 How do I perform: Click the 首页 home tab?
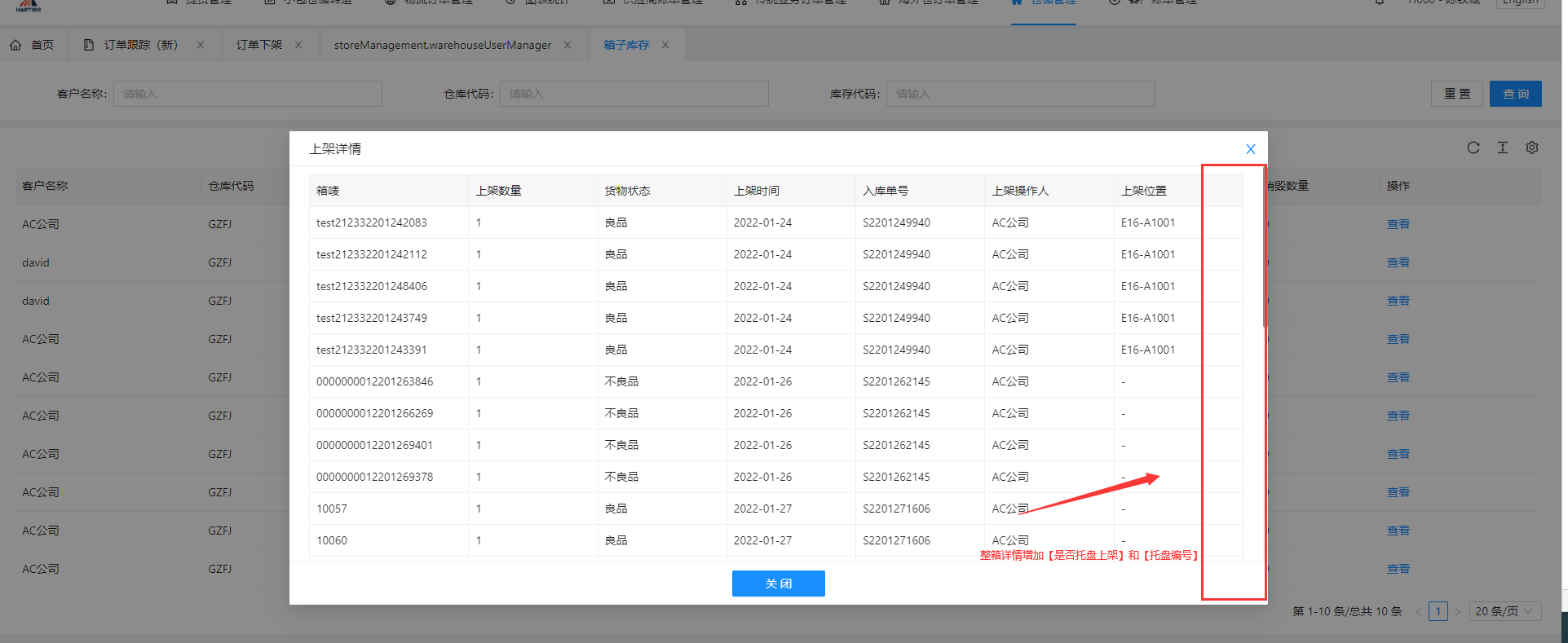pyautogui.click(x=33, y=45)
